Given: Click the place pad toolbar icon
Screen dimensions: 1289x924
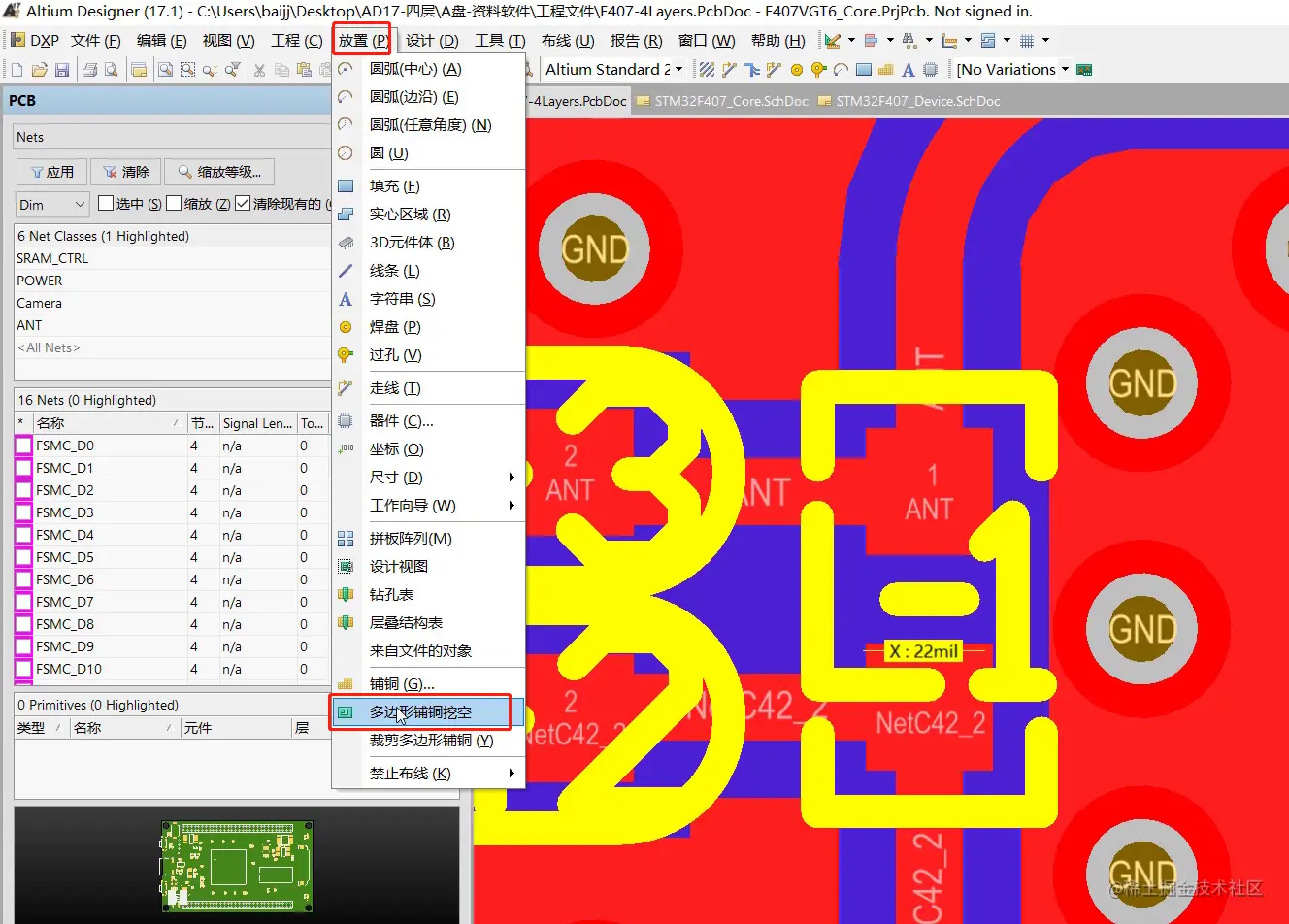Looking at the screenshot, I should click(797, 70).
